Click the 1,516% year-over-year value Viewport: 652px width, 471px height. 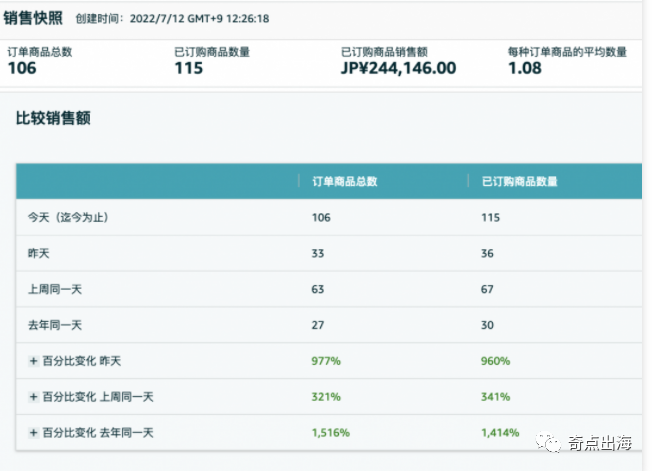pyautogui.click(x=332, y=433)
